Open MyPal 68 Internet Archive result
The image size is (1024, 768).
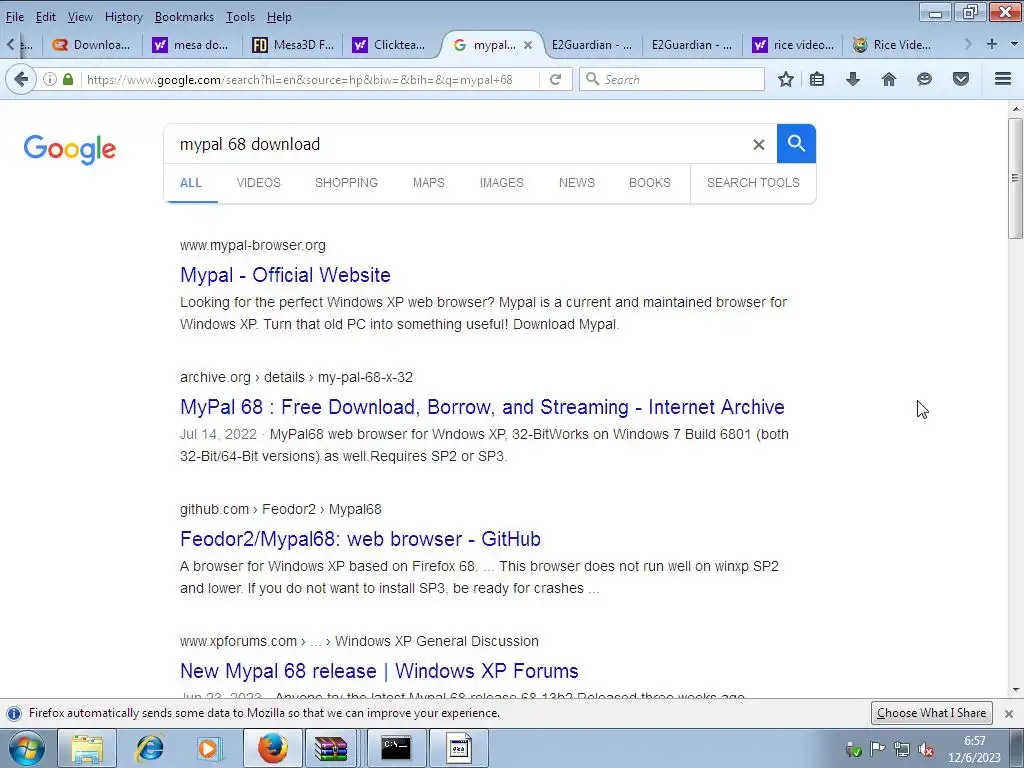(x=482, y=407)
